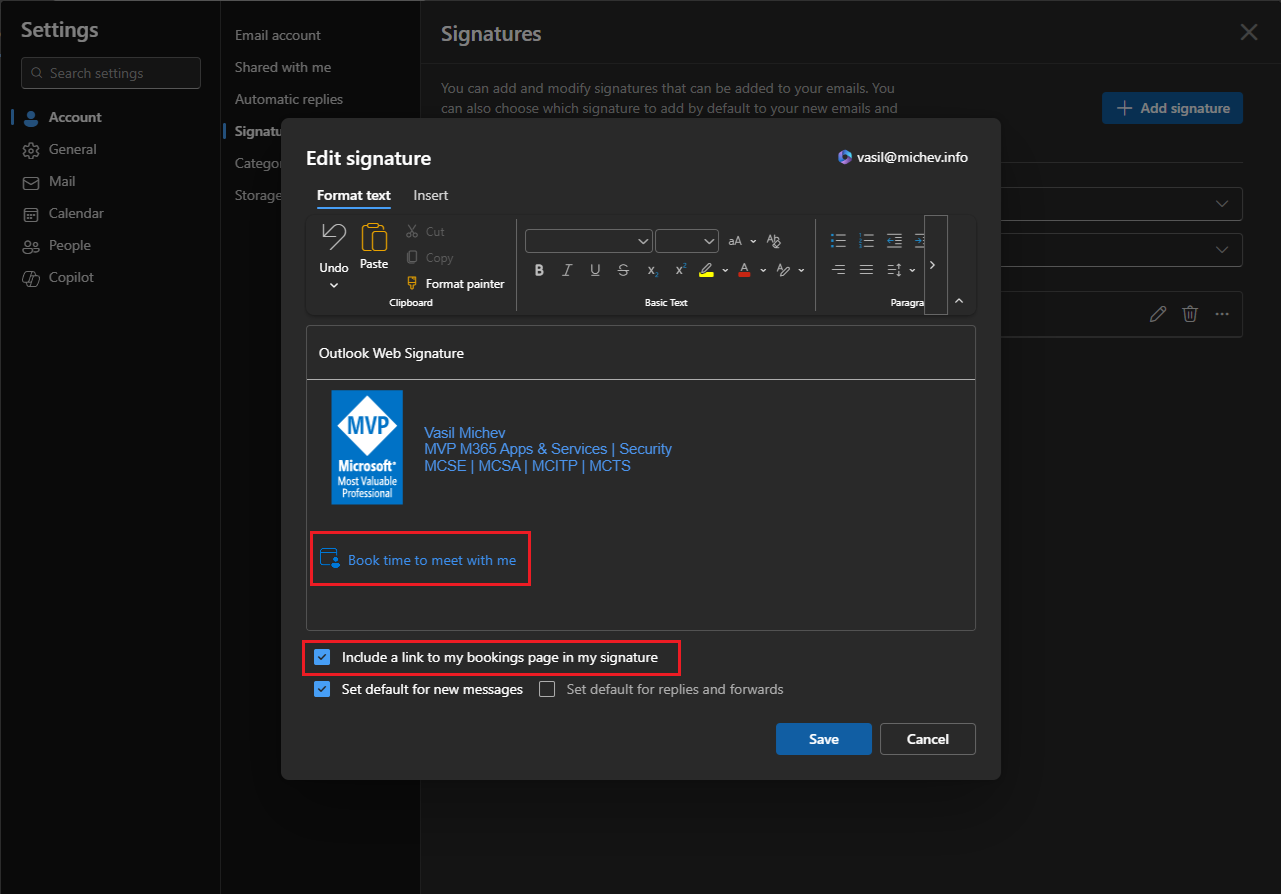The width and height of the screenshot is (1281, 894).
Task: Click the change case aA icon
Action: tap(735, 241)
